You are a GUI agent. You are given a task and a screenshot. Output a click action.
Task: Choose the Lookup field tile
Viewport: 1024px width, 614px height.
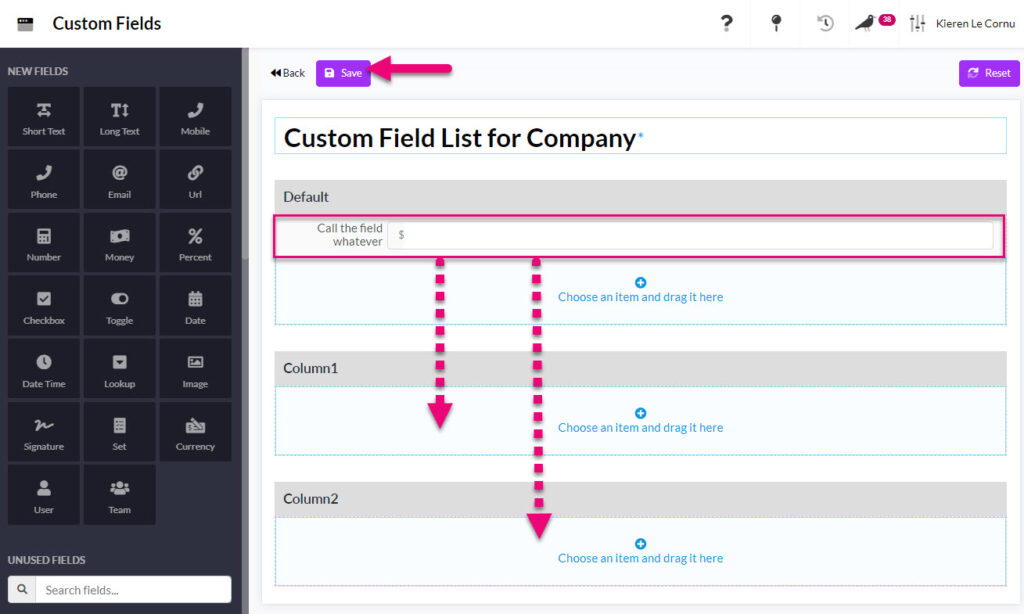120,368
